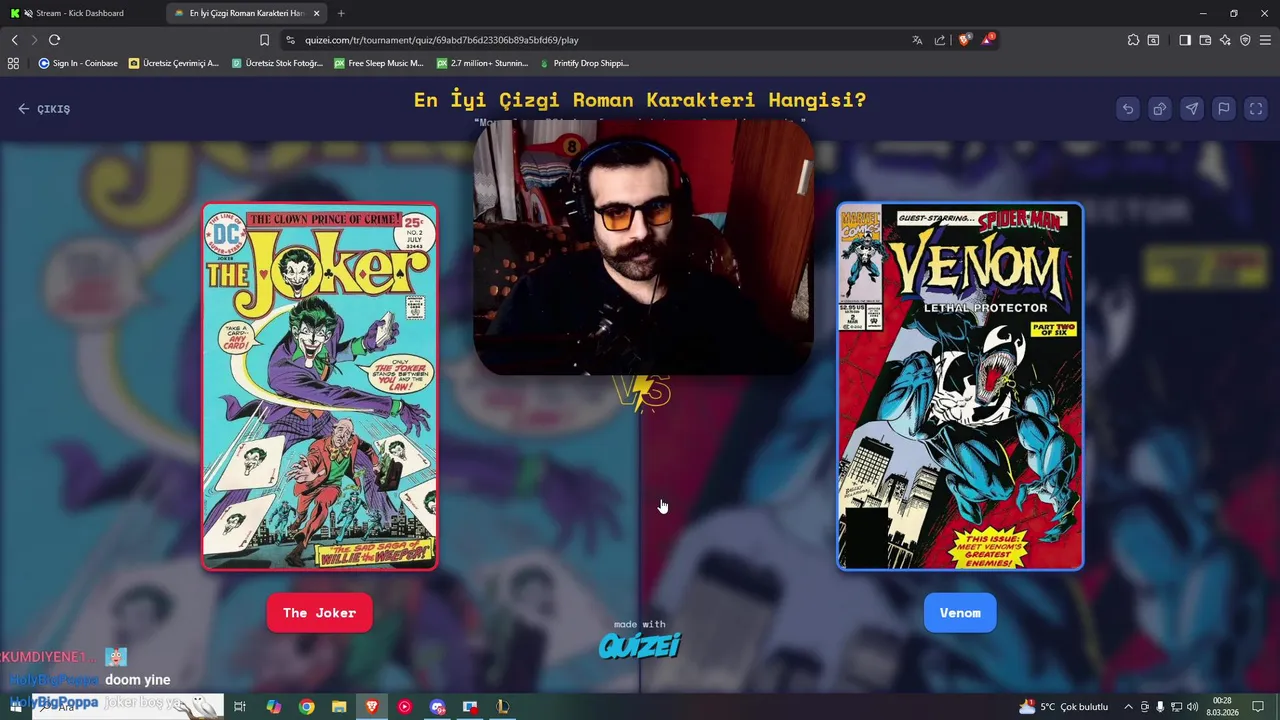Open Google Chrome from the taskbar
The height and width of the screenshot is (720, 1280).
(x=307, y=707)
